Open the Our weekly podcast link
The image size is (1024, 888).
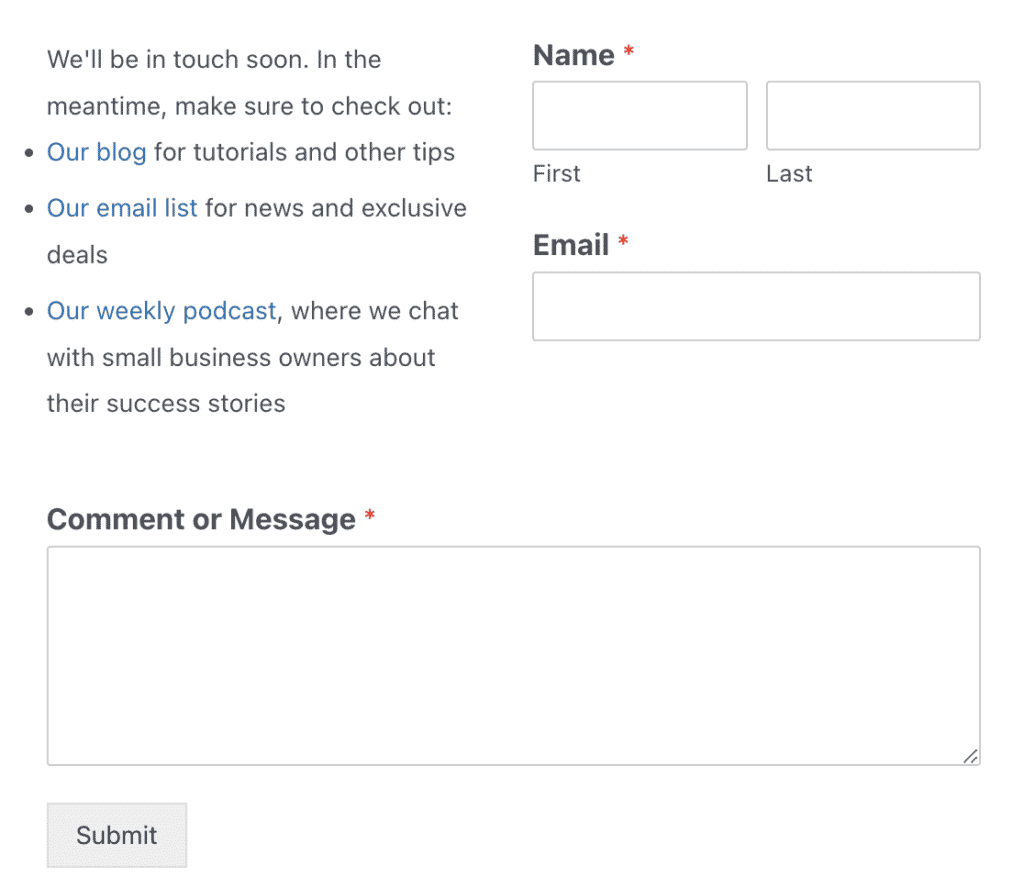coord(160,311)
